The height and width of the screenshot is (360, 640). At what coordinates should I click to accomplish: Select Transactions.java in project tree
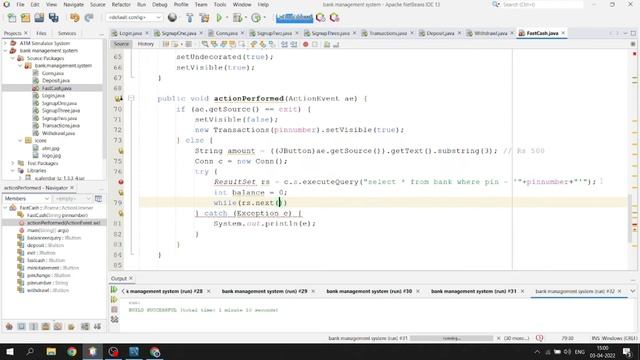[60, 126]
